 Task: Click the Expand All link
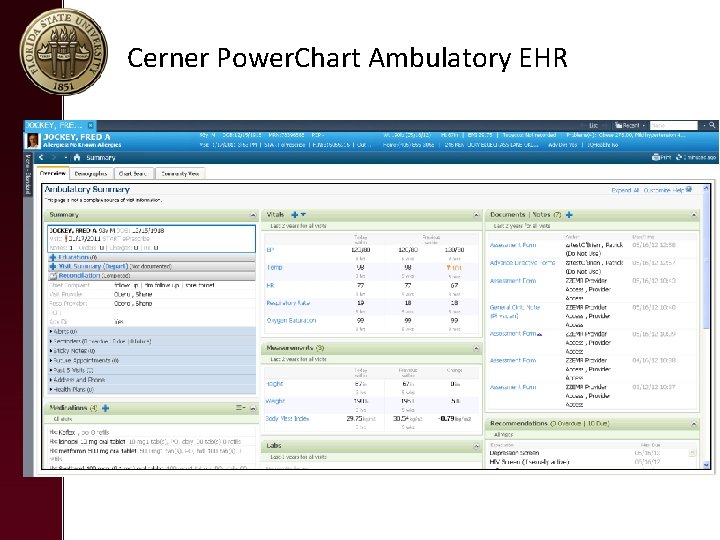click(x=625, y=190)
